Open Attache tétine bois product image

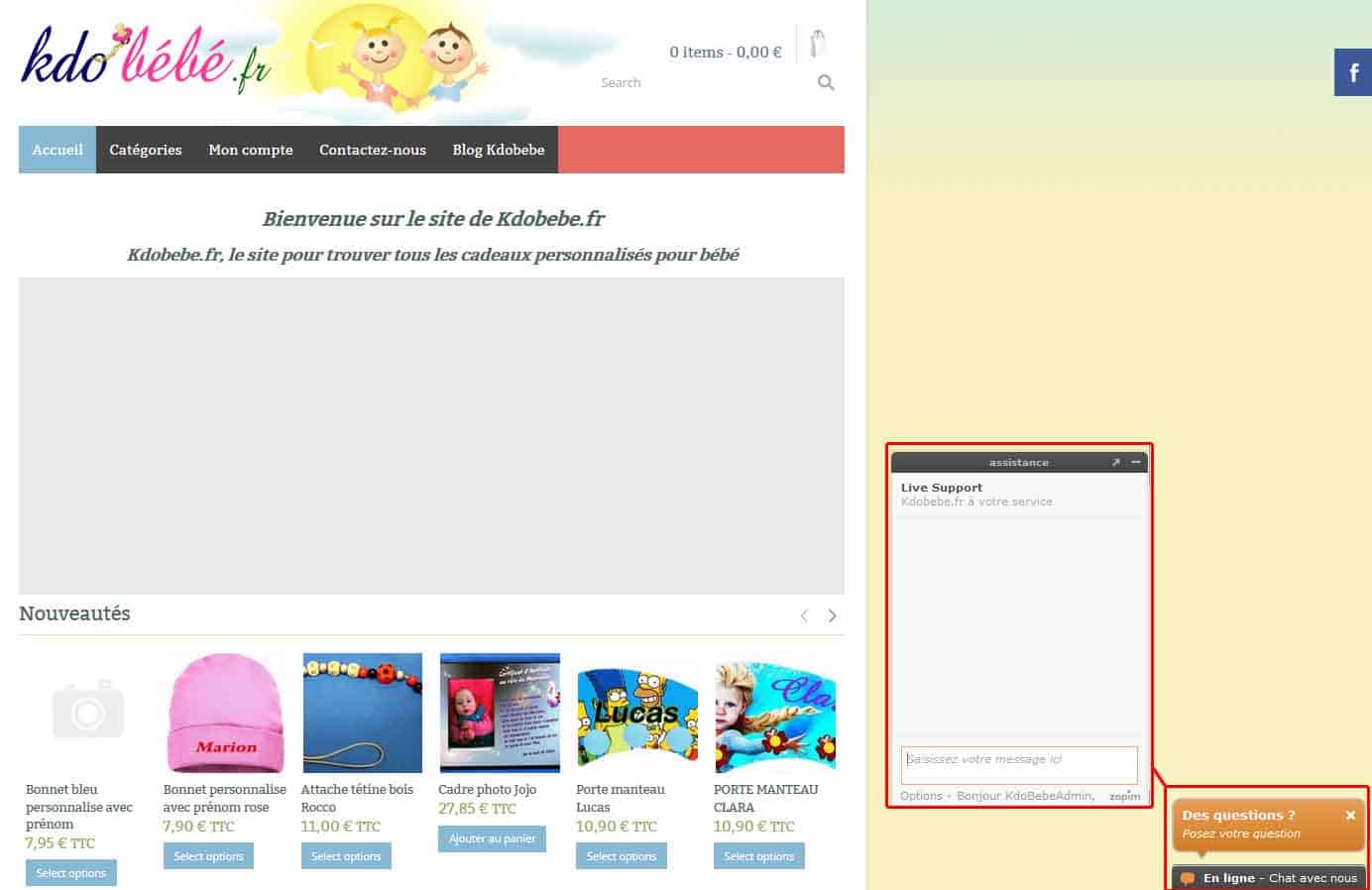point(363,713)
